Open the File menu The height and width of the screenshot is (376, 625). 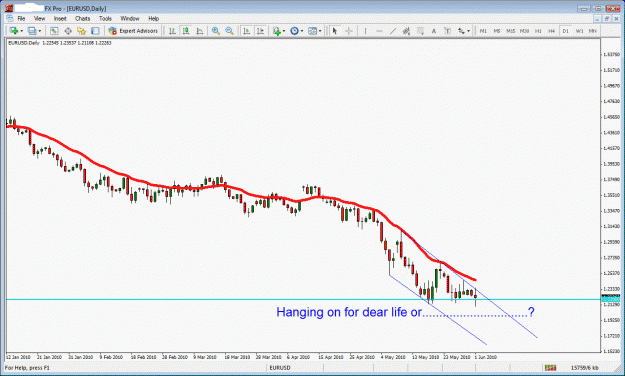(x=21, y=19)
